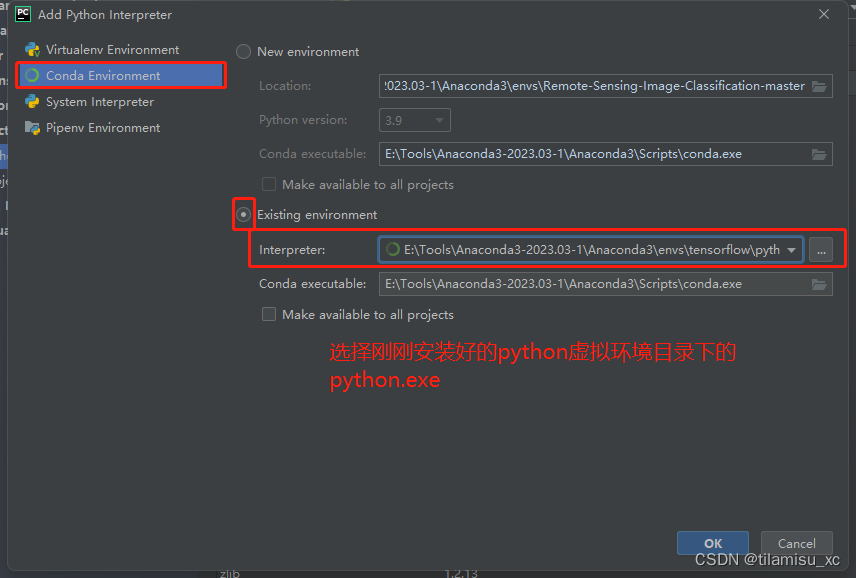The image size is (856, 578).
Task: Click the System Interpreter Python icon
Action: click(x=32, y=102)
